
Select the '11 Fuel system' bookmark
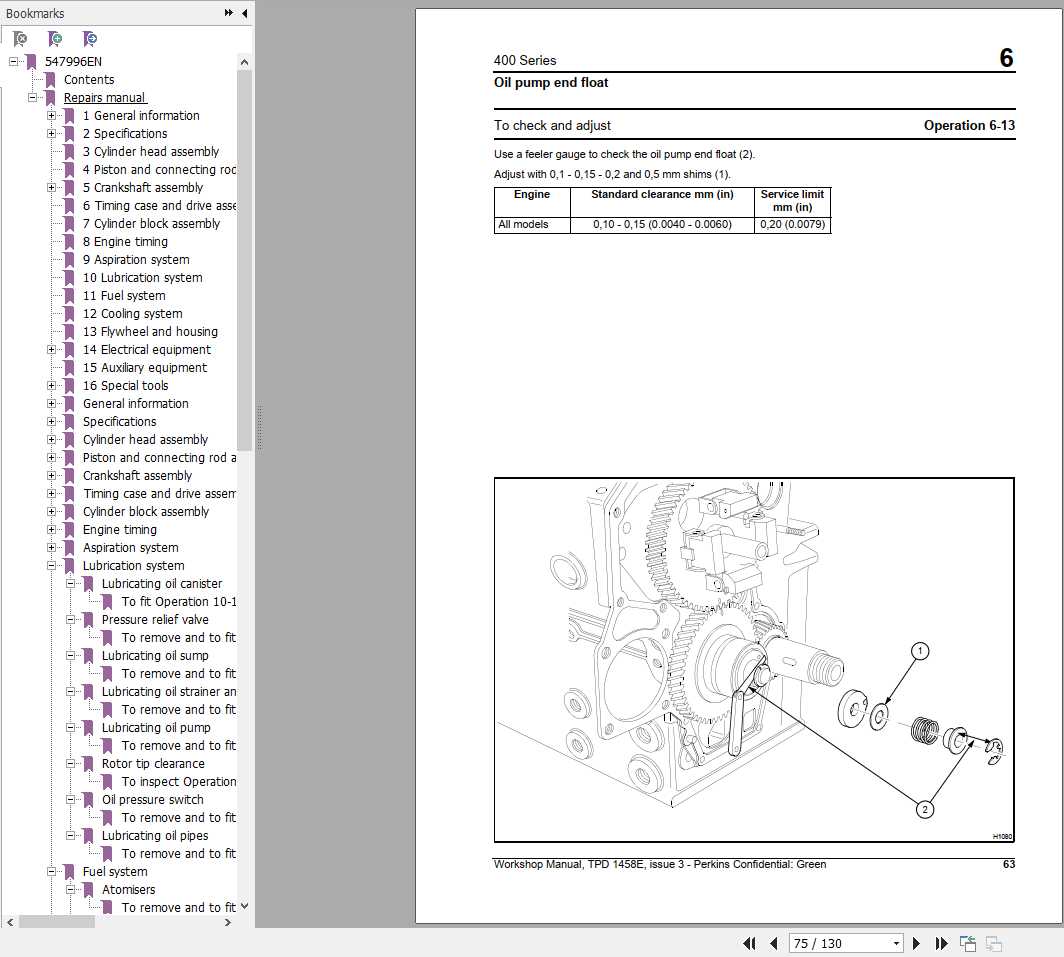click(124, 295)
